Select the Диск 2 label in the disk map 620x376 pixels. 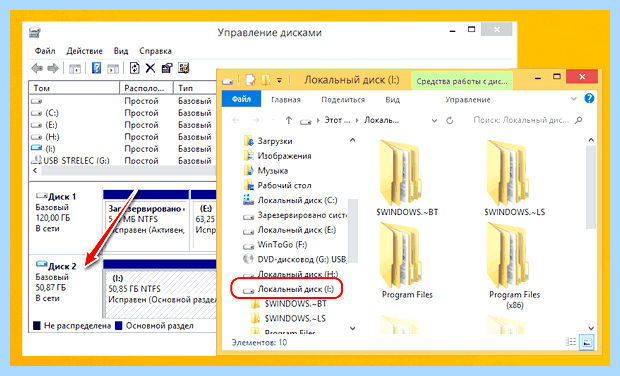(62, 266)
